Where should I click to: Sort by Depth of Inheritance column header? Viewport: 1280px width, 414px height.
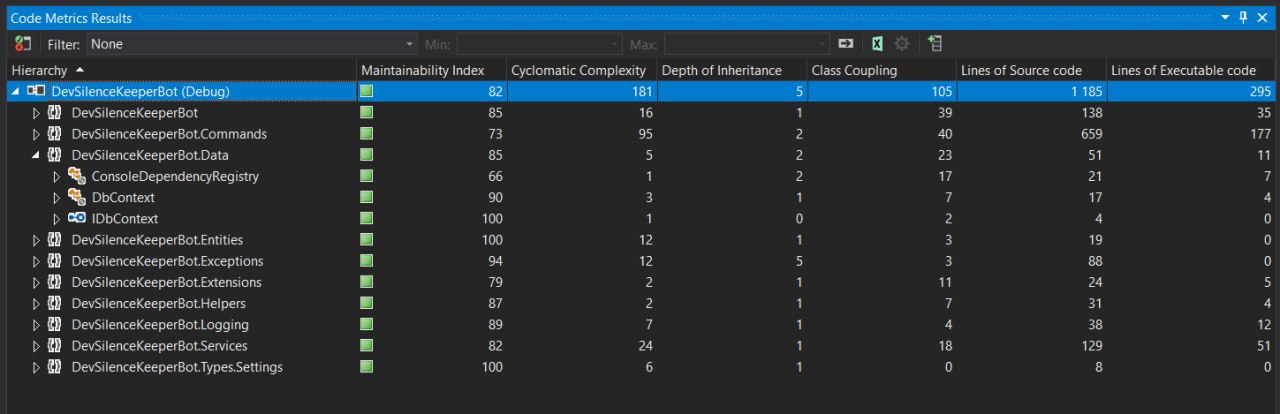[731, 71]
